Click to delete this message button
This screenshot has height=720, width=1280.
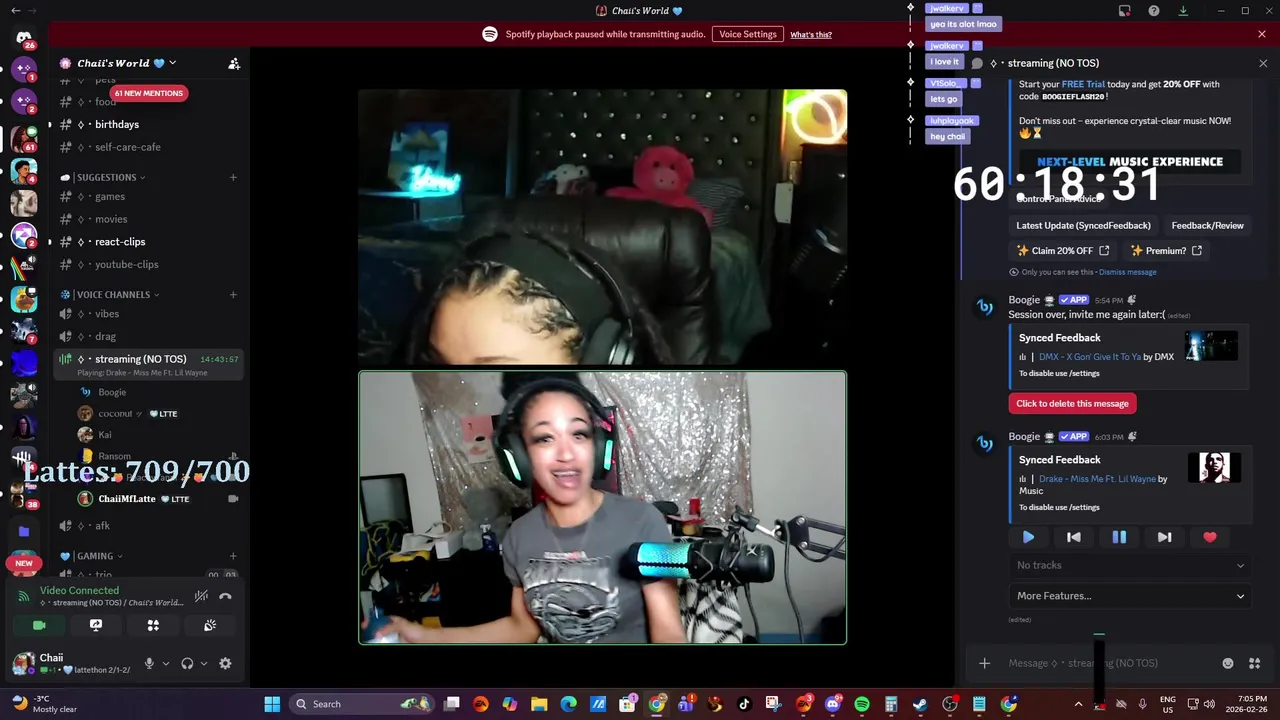[1072, 404]
